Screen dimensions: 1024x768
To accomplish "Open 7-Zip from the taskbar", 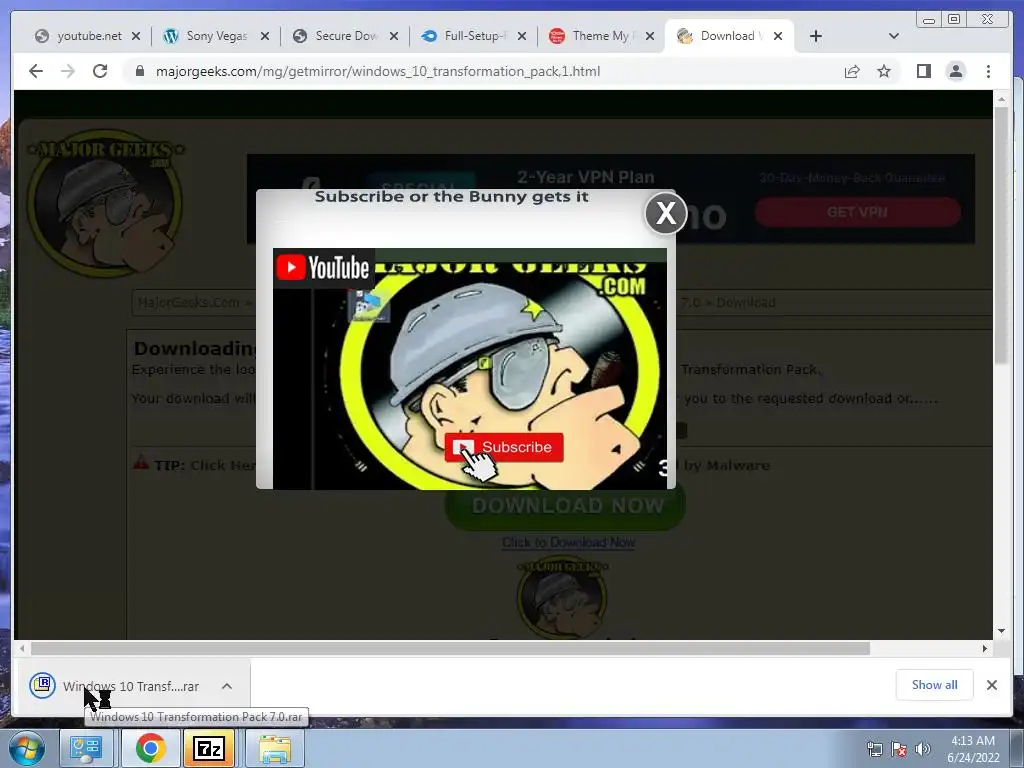I will point(209,748).
